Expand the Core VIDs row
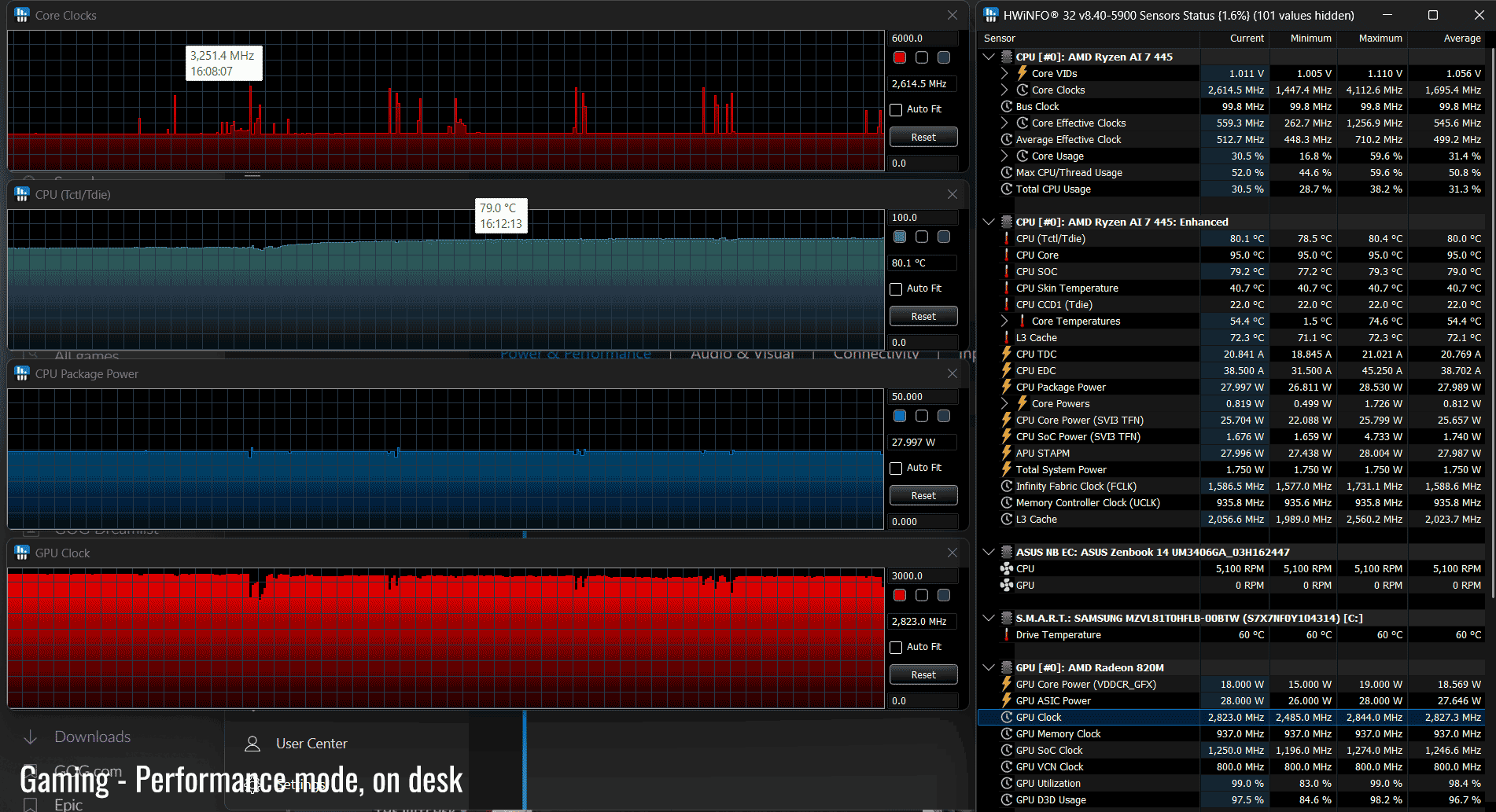The width and height of the screenshot is (1496, 812). coord(1004,73)
